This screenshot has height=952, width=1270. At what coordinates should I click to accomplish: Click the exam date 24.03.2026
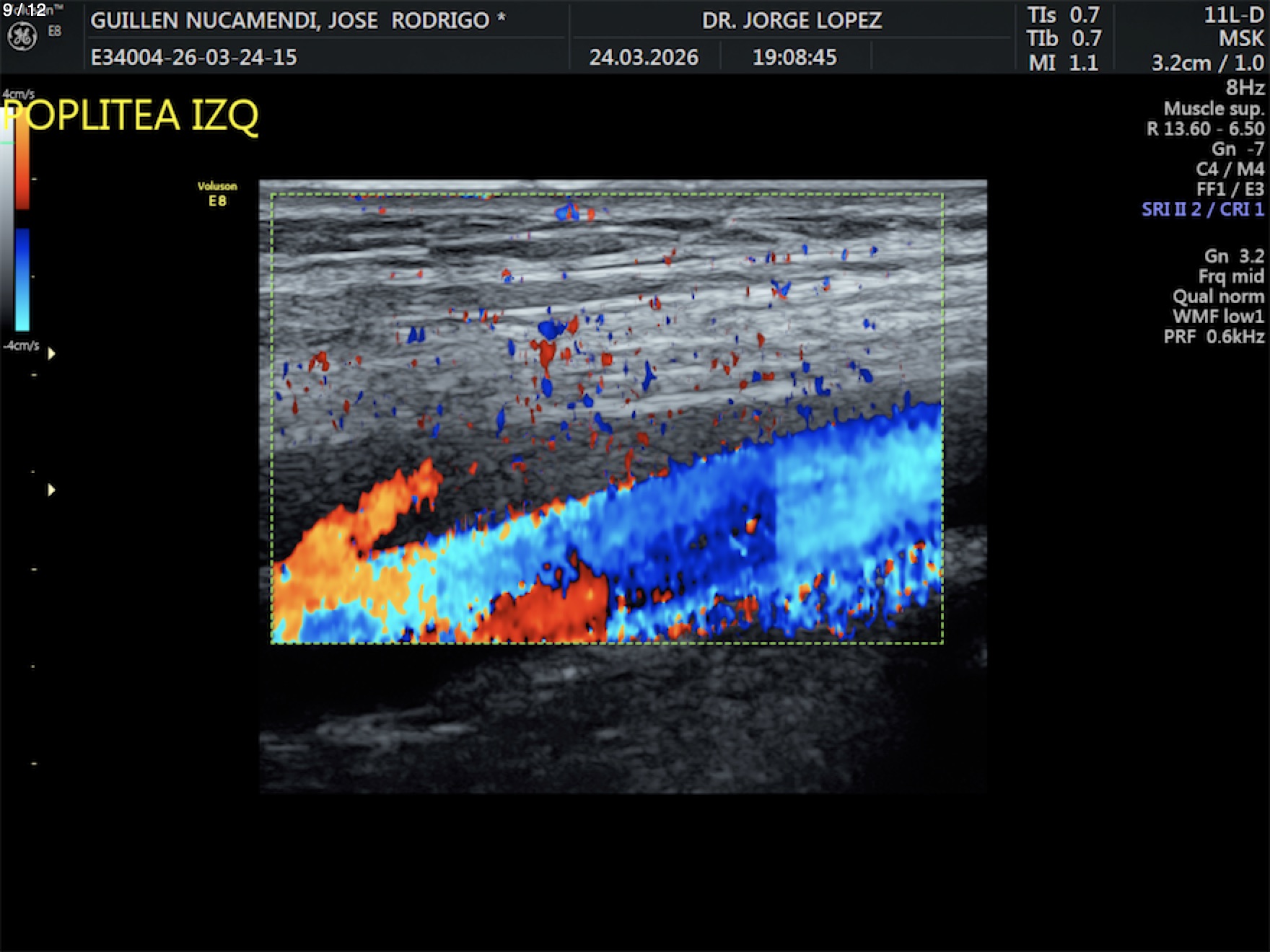tap(644, 57)
